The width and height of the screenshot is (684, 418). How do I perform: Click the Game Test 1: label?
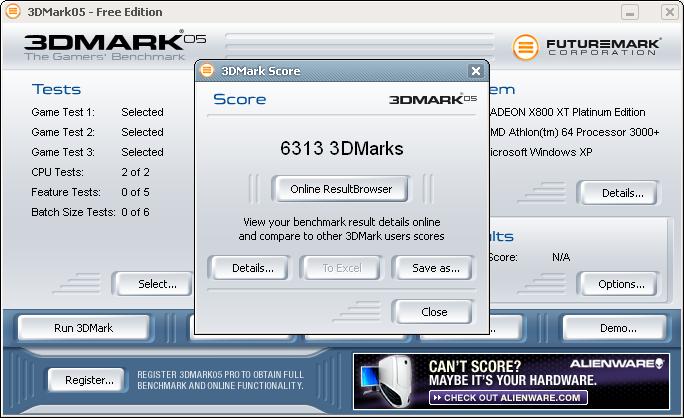tap(63, 112)
